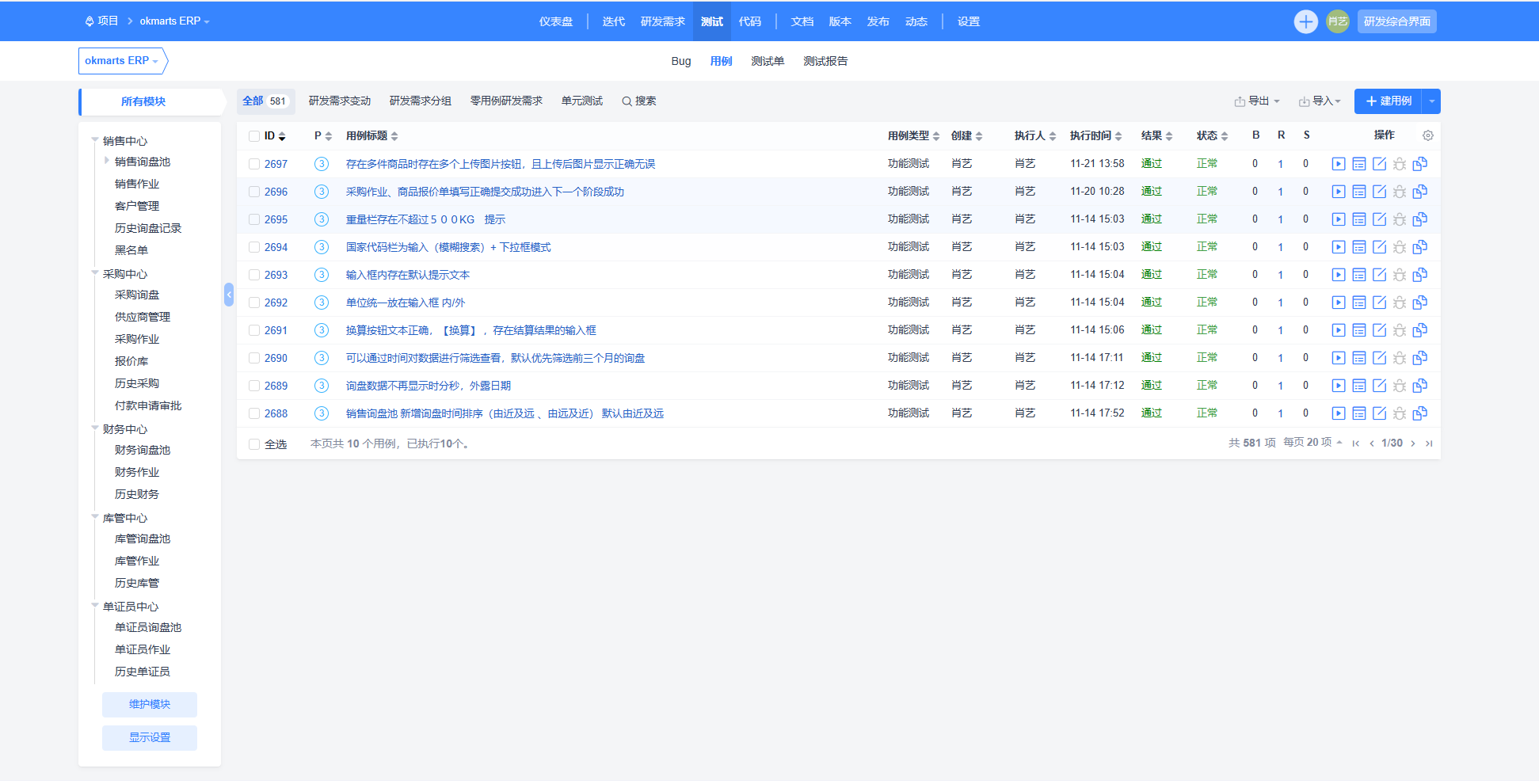This screenshot has width=1539, height=784.
Task: Check the box for case 2688
Action: tap(254, 413)
